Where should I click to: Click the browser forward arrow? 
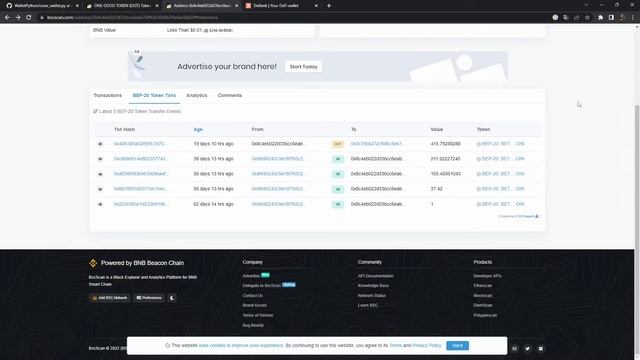pyautogui.click(x=18, y=18)
